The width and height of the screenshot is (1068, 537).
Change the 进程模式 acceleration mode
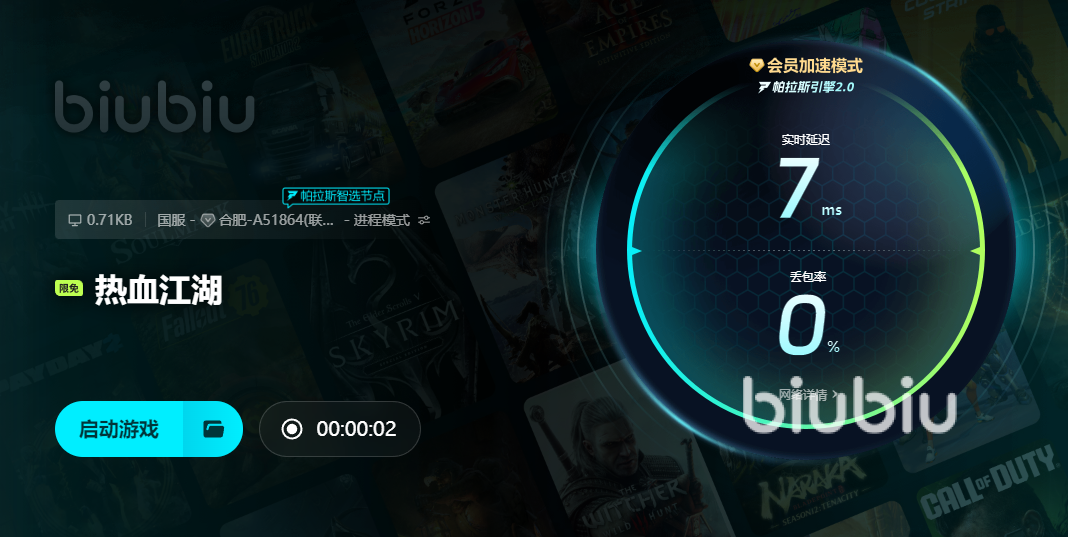click(x=381, y=220)
